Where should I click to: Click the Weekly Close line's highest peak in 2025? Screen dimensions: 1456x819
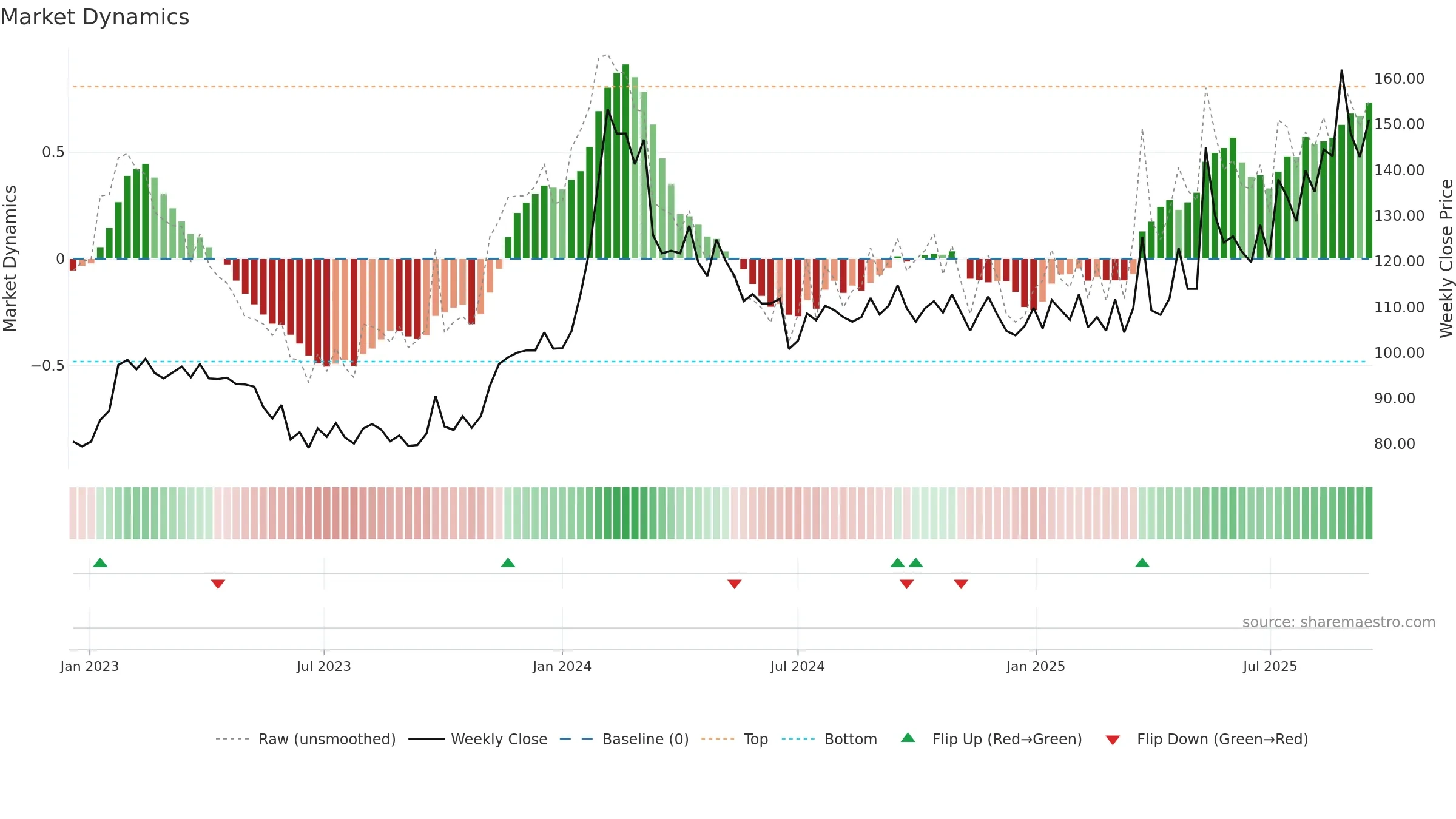tap(1341, 71)
